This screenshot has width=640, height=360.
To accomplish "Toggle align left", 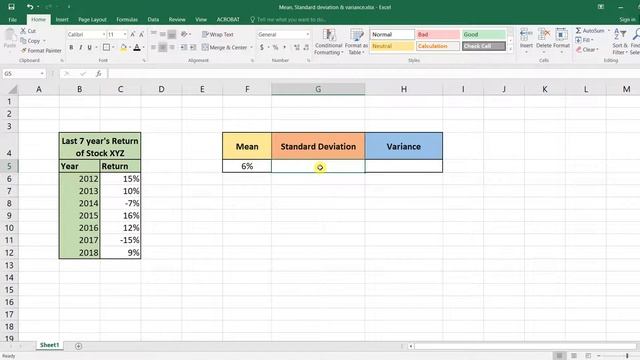I will pyautogui.click(x=153, y=48).
